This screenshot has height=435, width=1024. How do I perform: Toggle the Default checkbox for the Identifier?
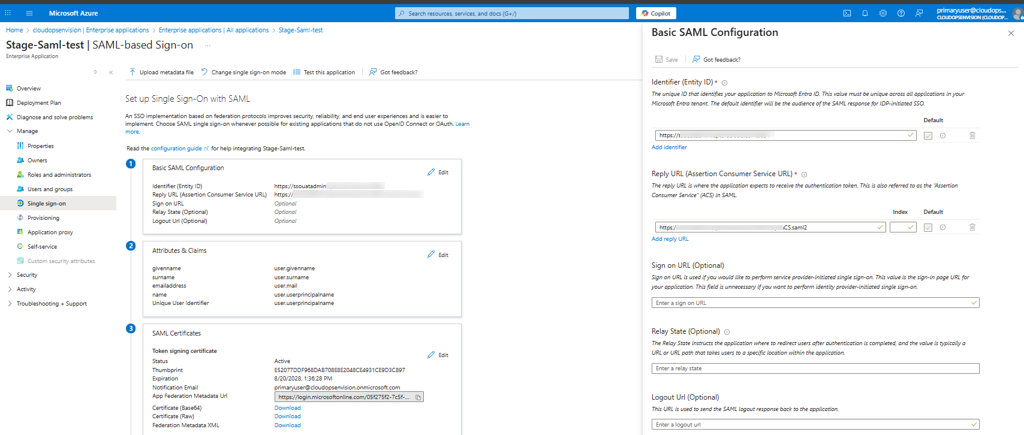(x=928, y=135)
